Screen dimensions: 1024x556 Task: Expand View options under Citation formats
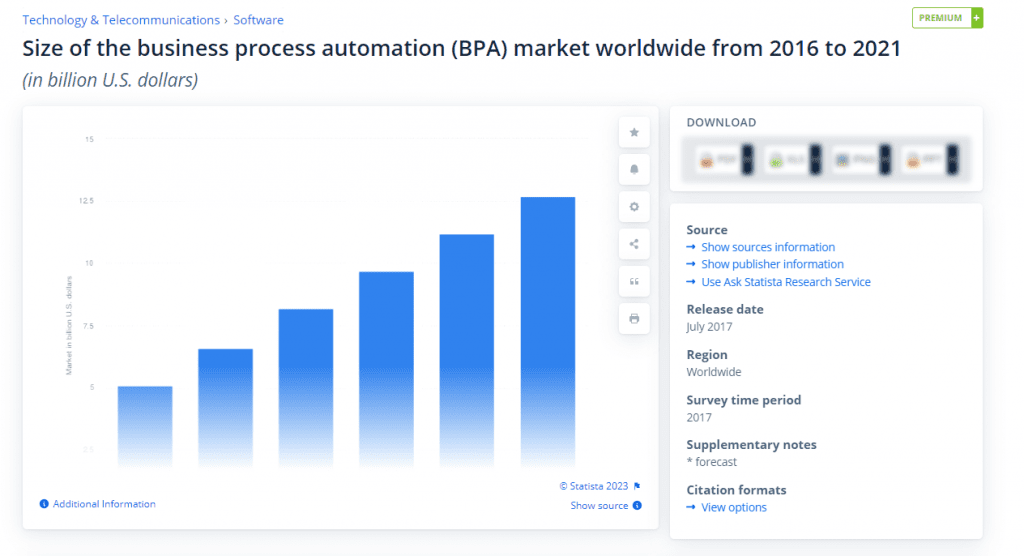(x=733, y=507)
